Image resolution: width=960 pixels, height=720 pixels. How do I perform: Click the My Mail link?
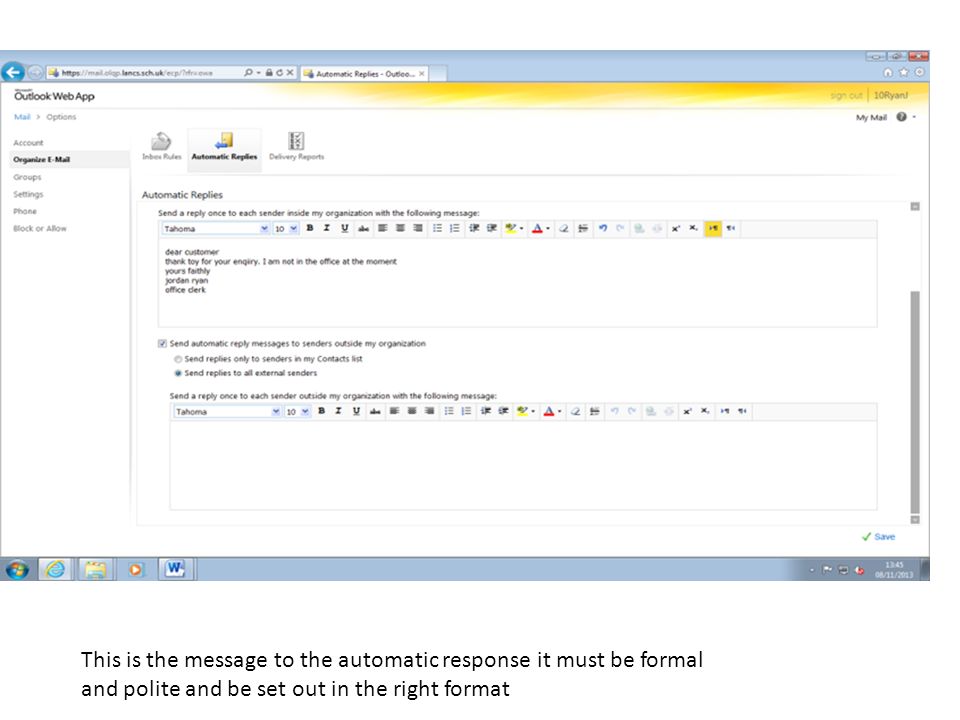(871, 118)
